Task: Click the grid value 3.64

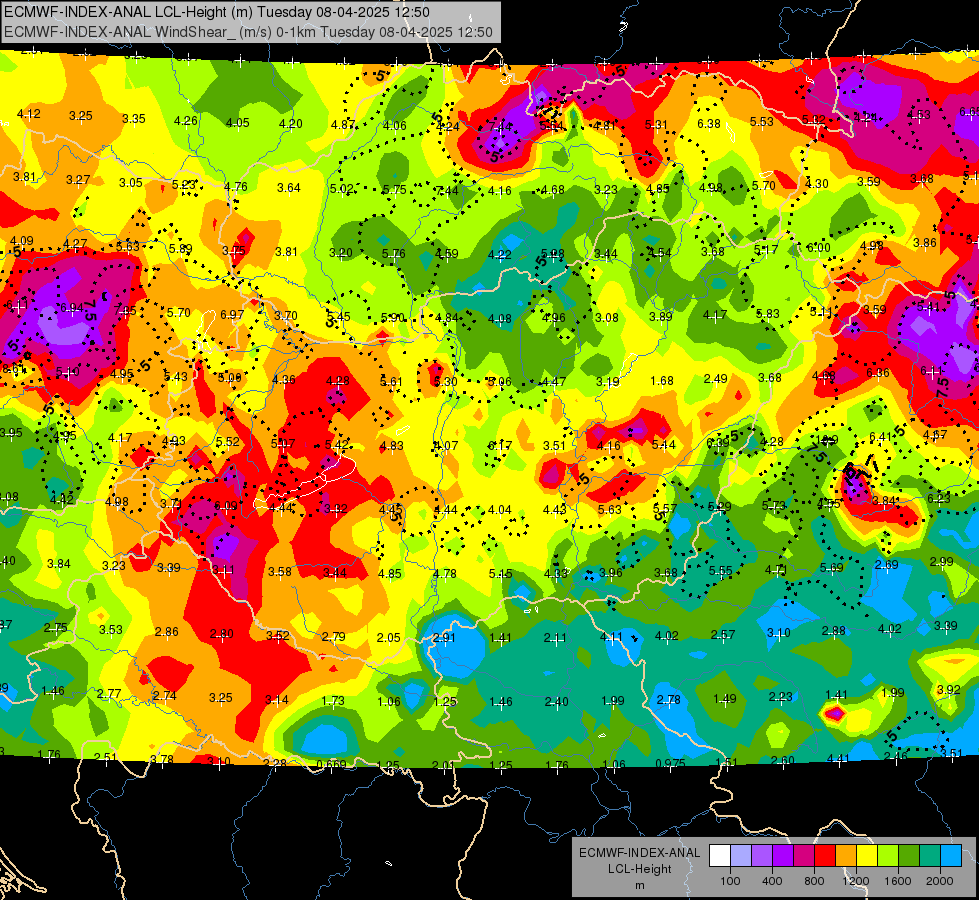Action: click(x=288, y=187)
